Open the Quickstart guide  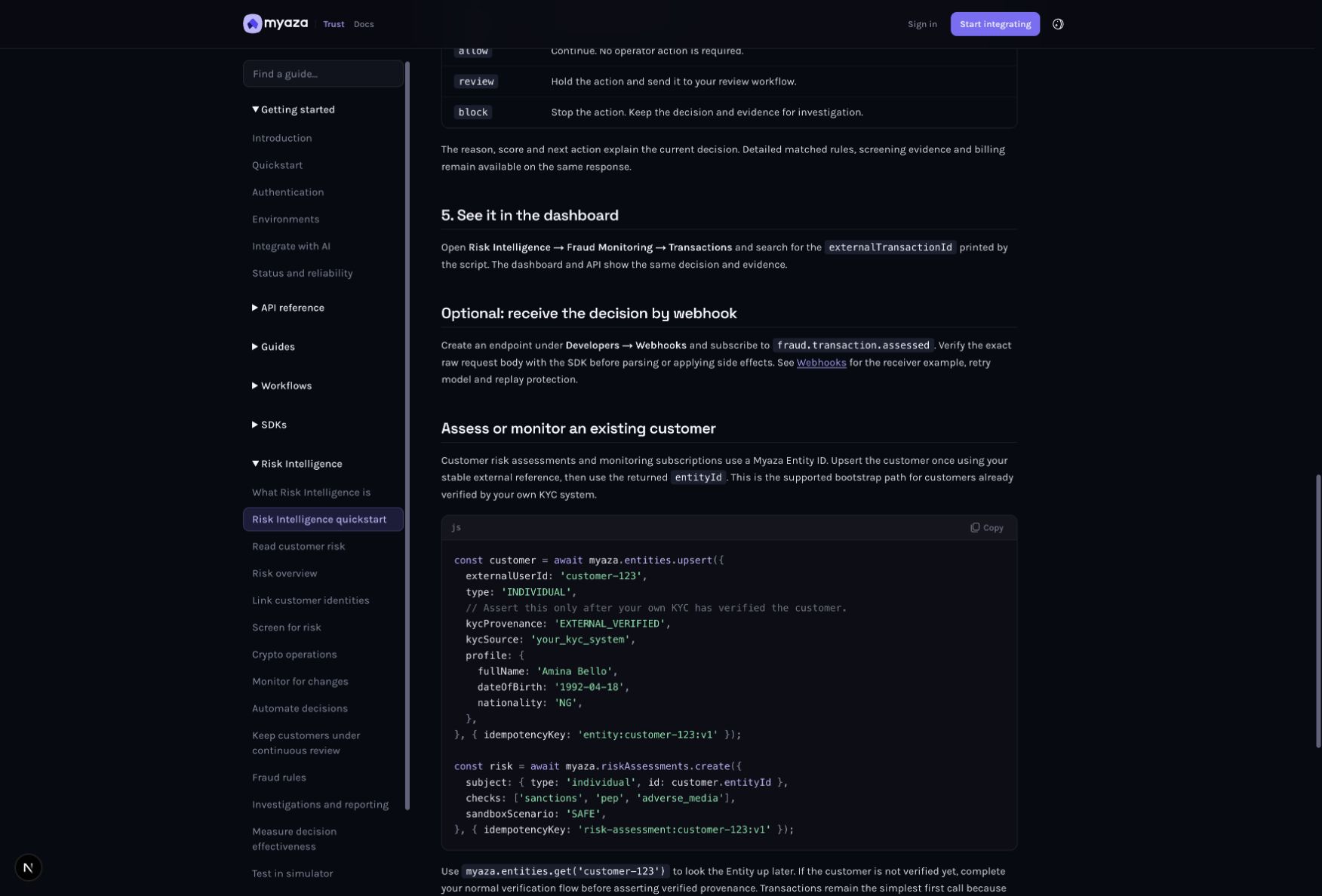click(x=278, y=165)
